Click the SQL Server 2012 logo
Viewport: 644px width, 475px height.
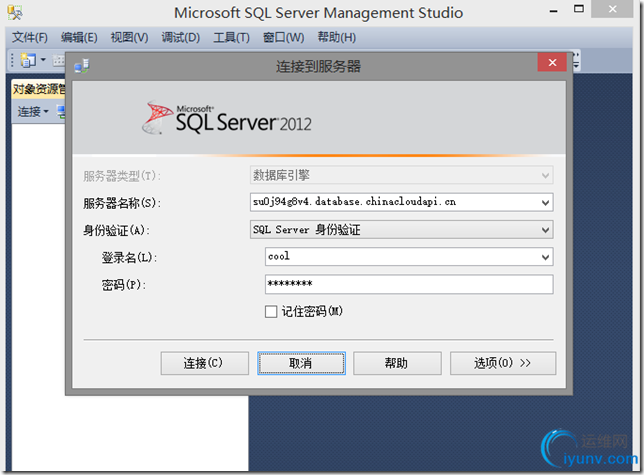(229, 119)
